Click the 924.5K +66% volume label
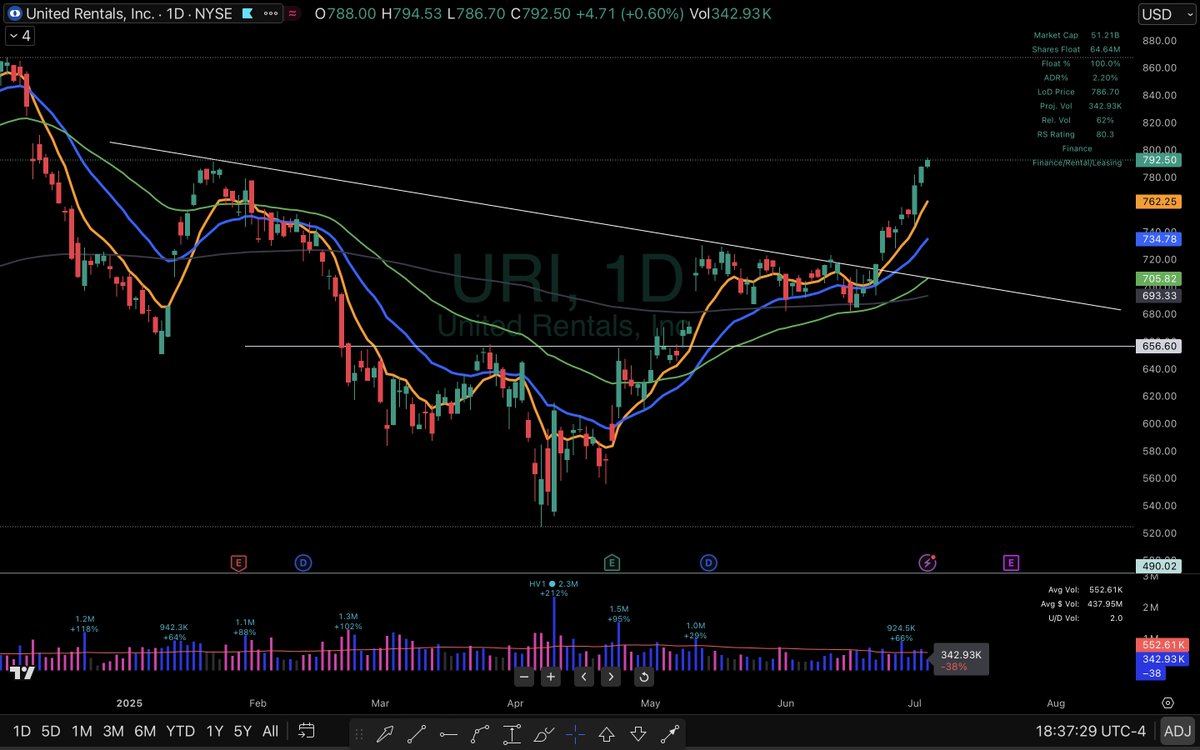1200x750 pixels. 902,632
